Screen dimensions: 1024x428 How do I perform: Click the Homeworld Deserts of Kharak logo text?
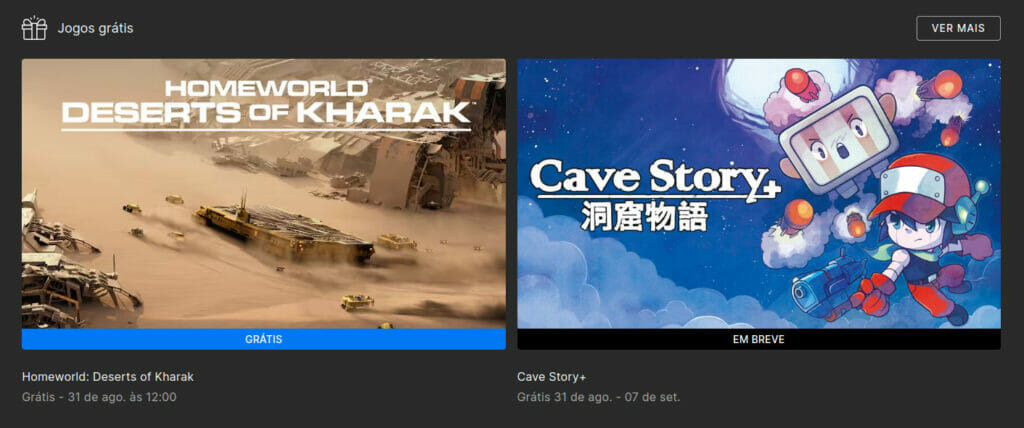(266, 103)
